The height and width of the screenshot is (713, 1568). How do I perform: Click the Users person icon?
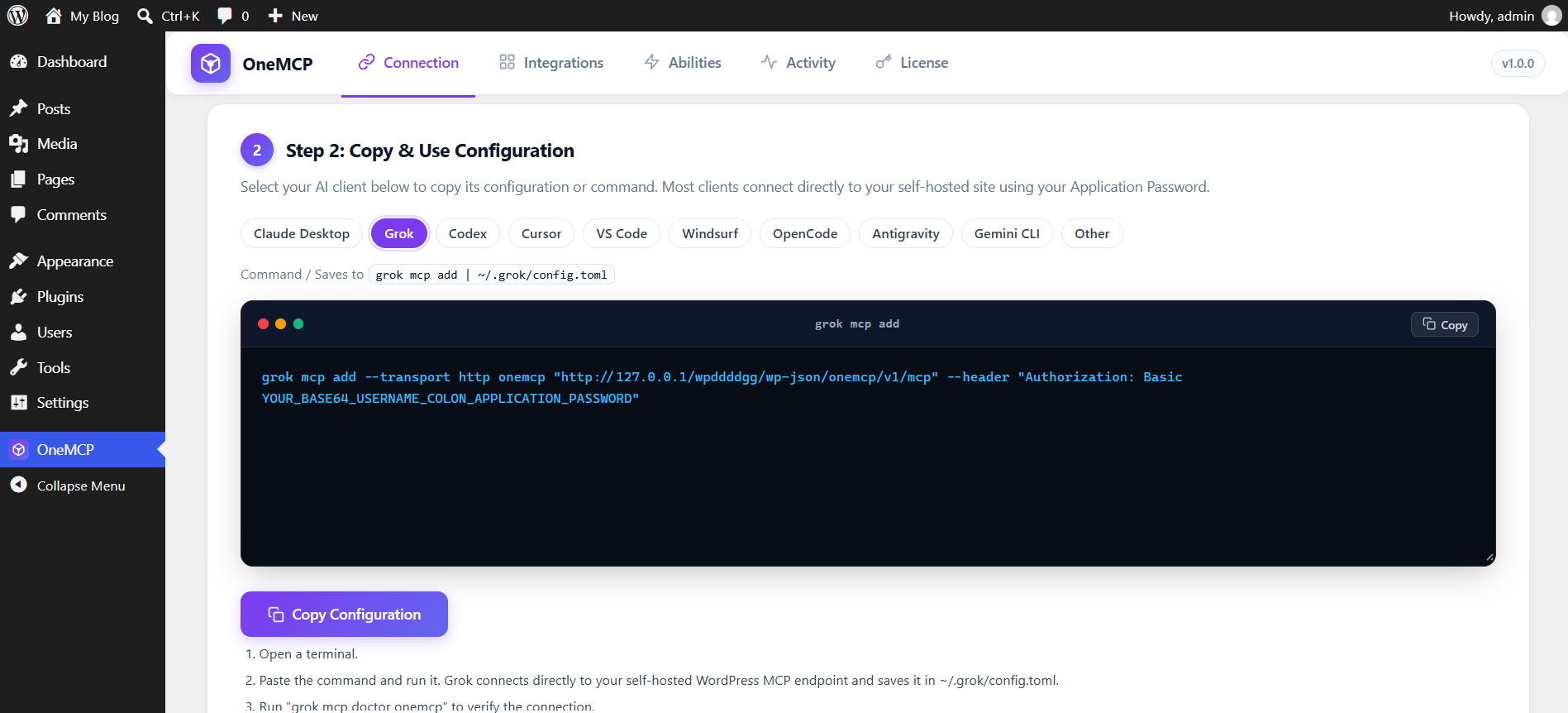[18, 333]
